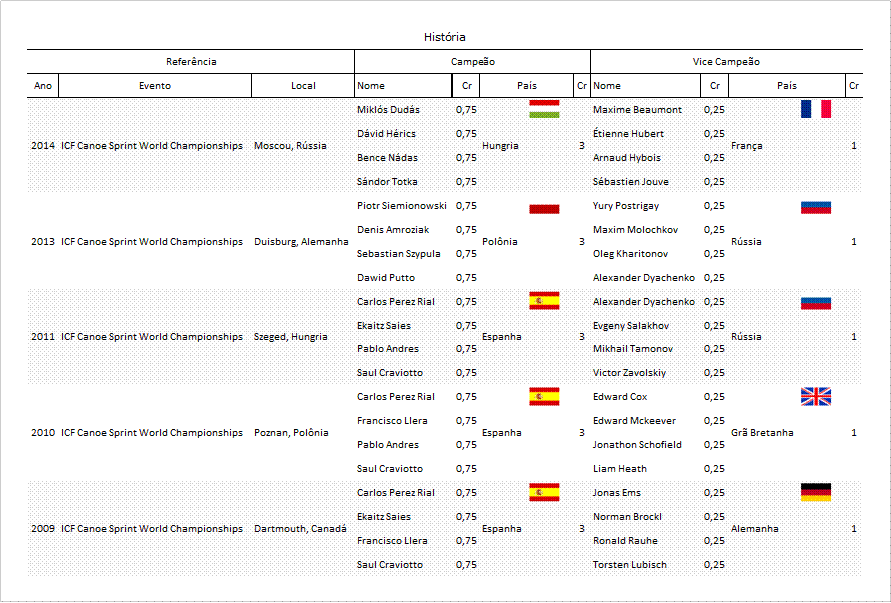This screenshot has height=603, width=891.
Task: Select the Spain flag in the 2011 row
Action: [x=544, y=301]
